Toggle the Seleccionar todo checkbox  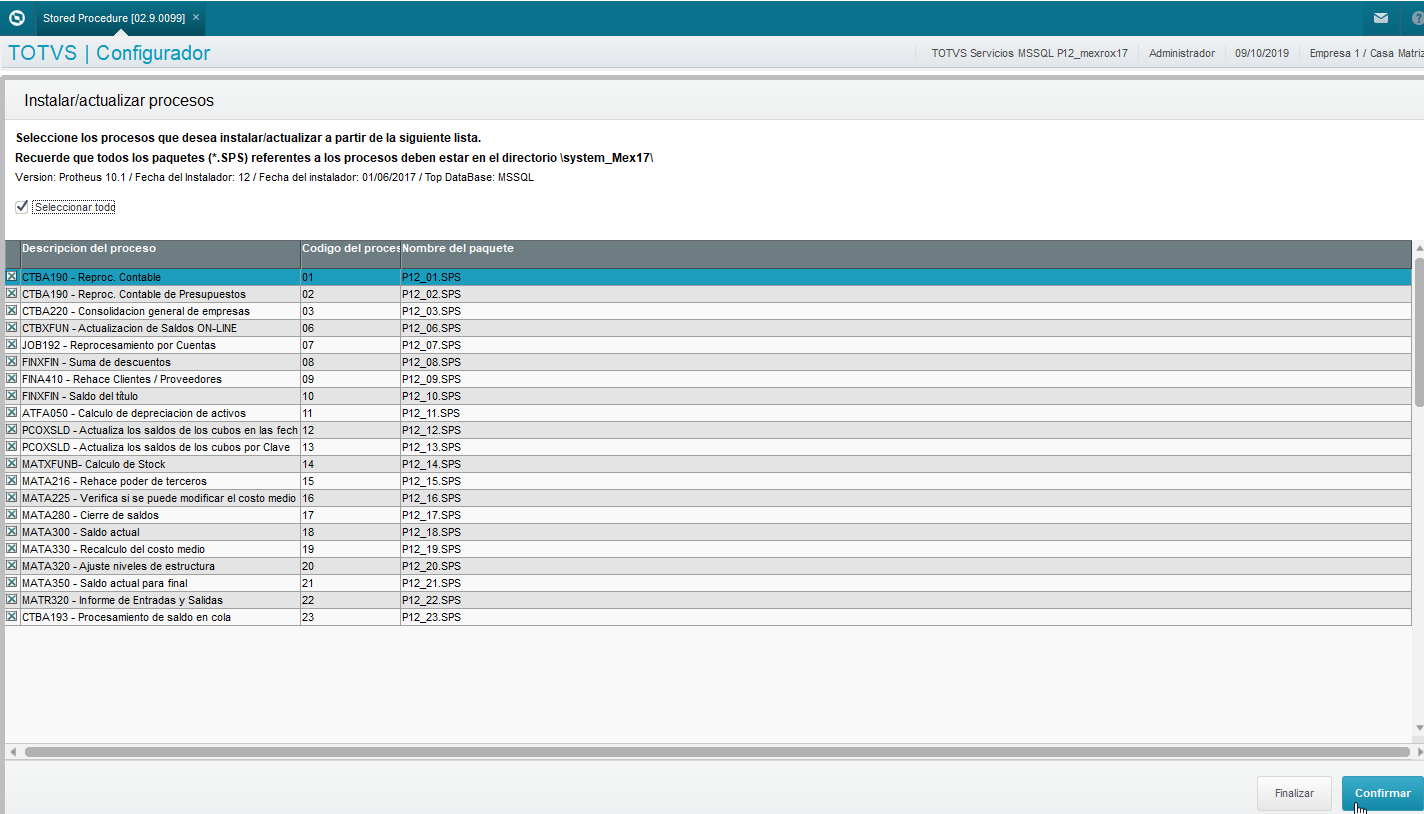point(22,206)
